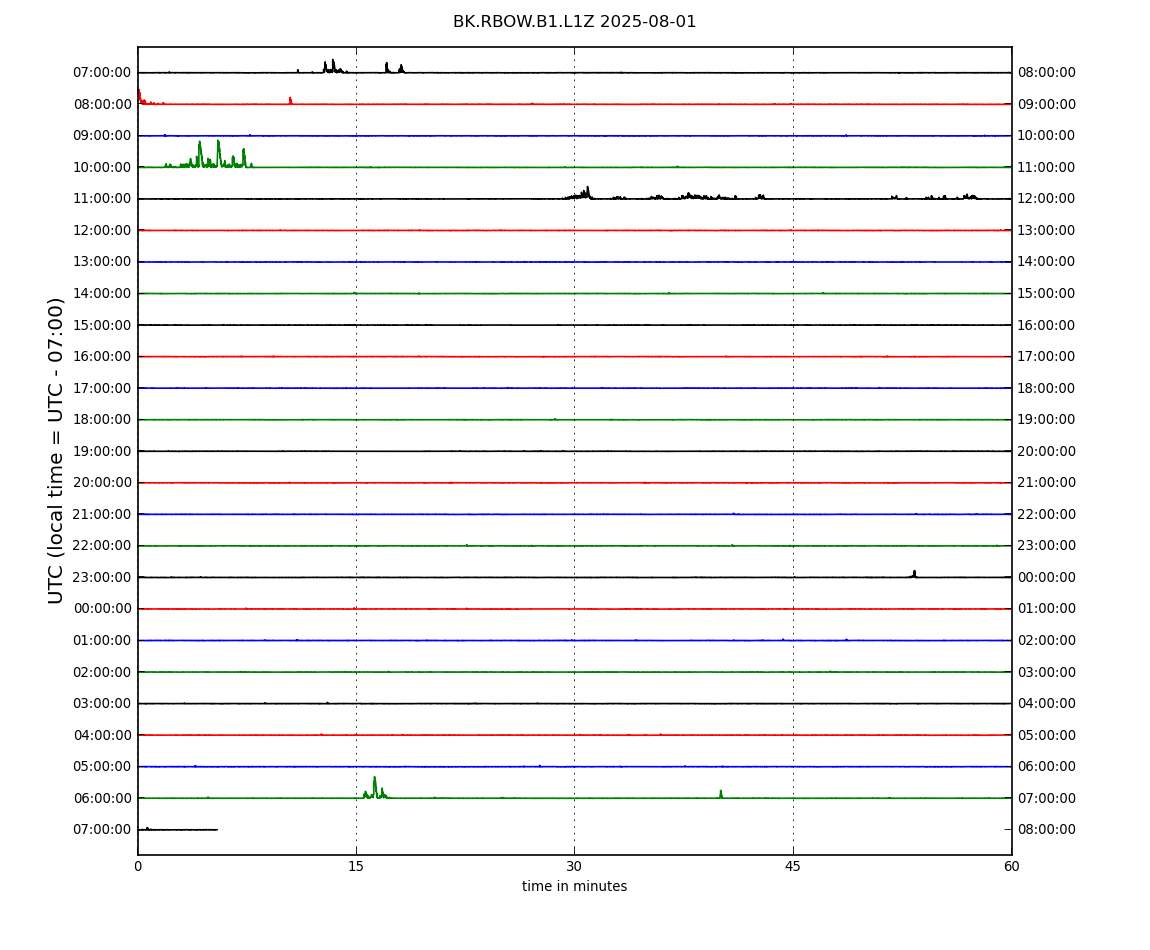
Task: Pick the right-axis end-time label 00:00:00
Action: (1047, 577)
